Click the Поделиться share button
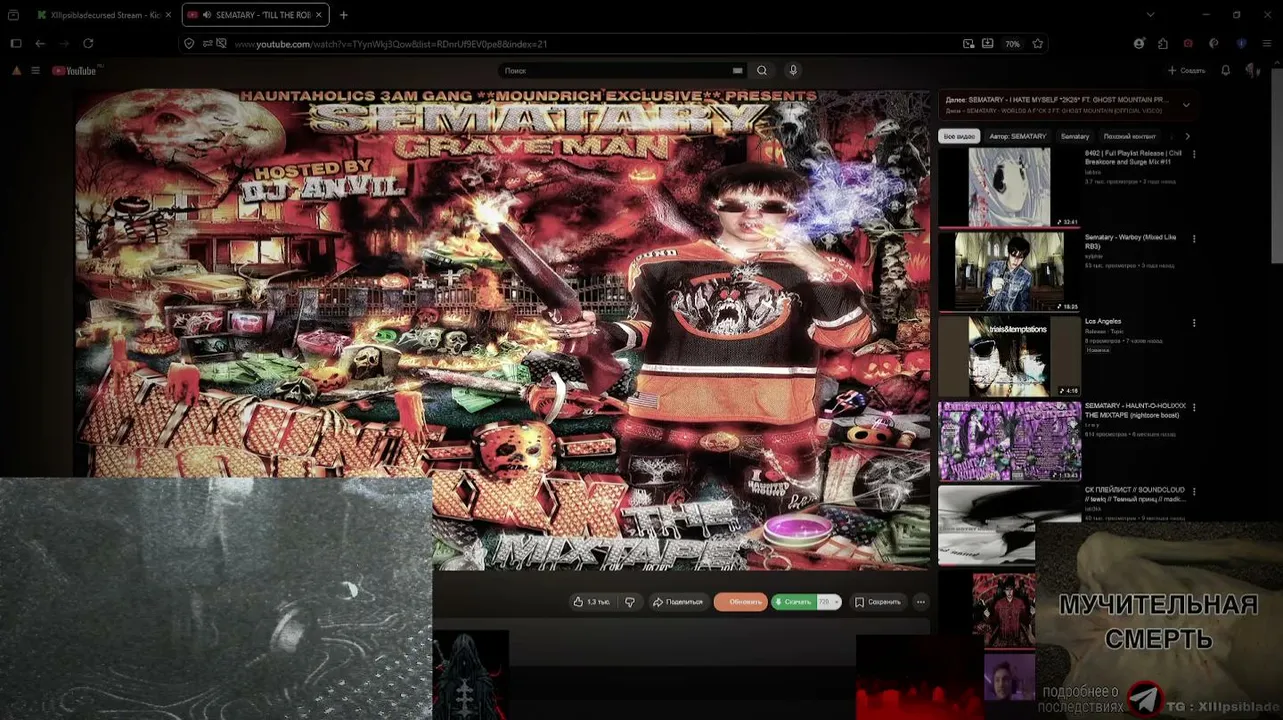Screen dimensions: 1283x720 pyautogui.click(x=677, y=602)
